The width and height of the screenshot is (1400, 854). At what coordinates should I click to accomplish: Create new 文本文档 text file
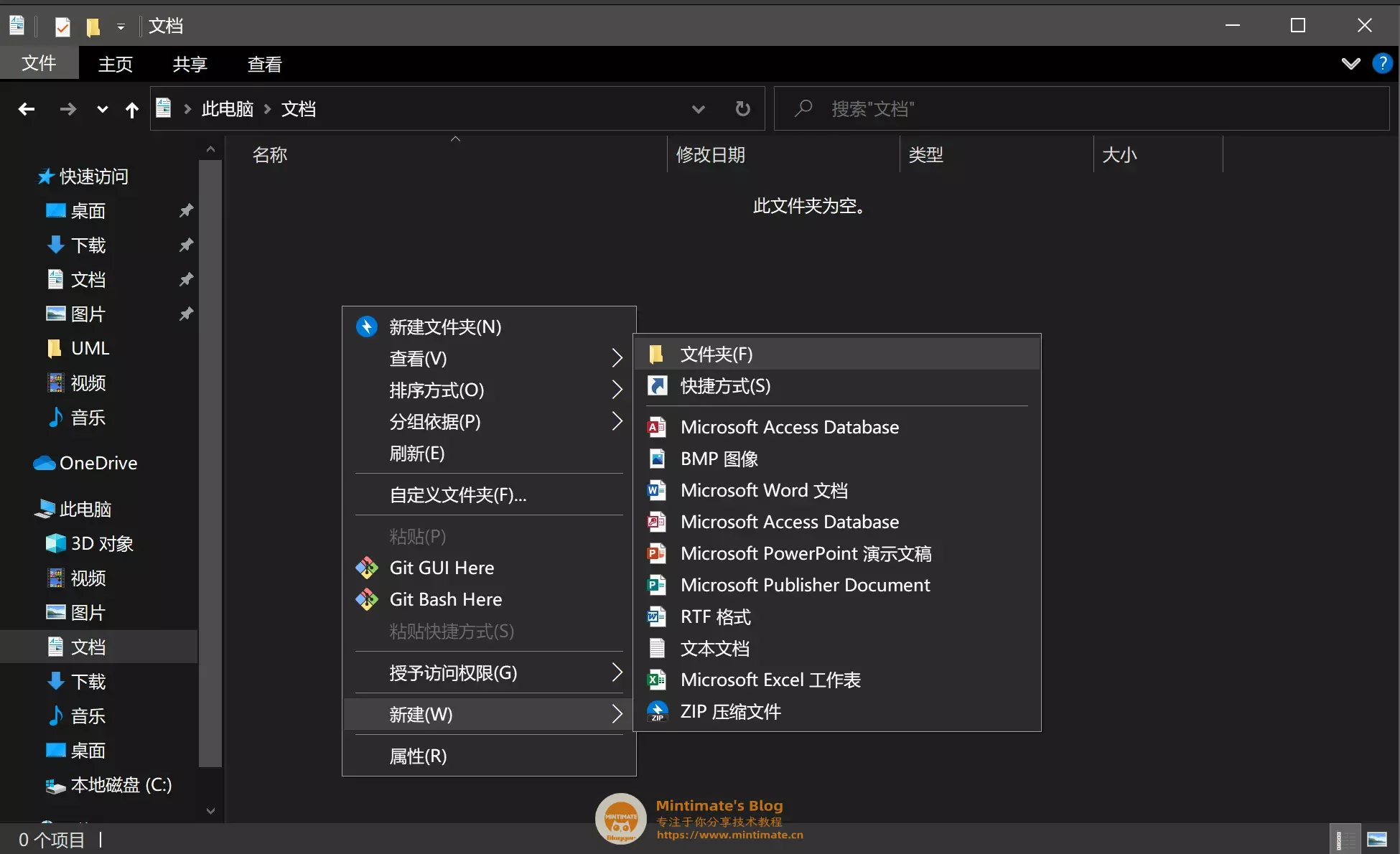(x=837, y=649)
